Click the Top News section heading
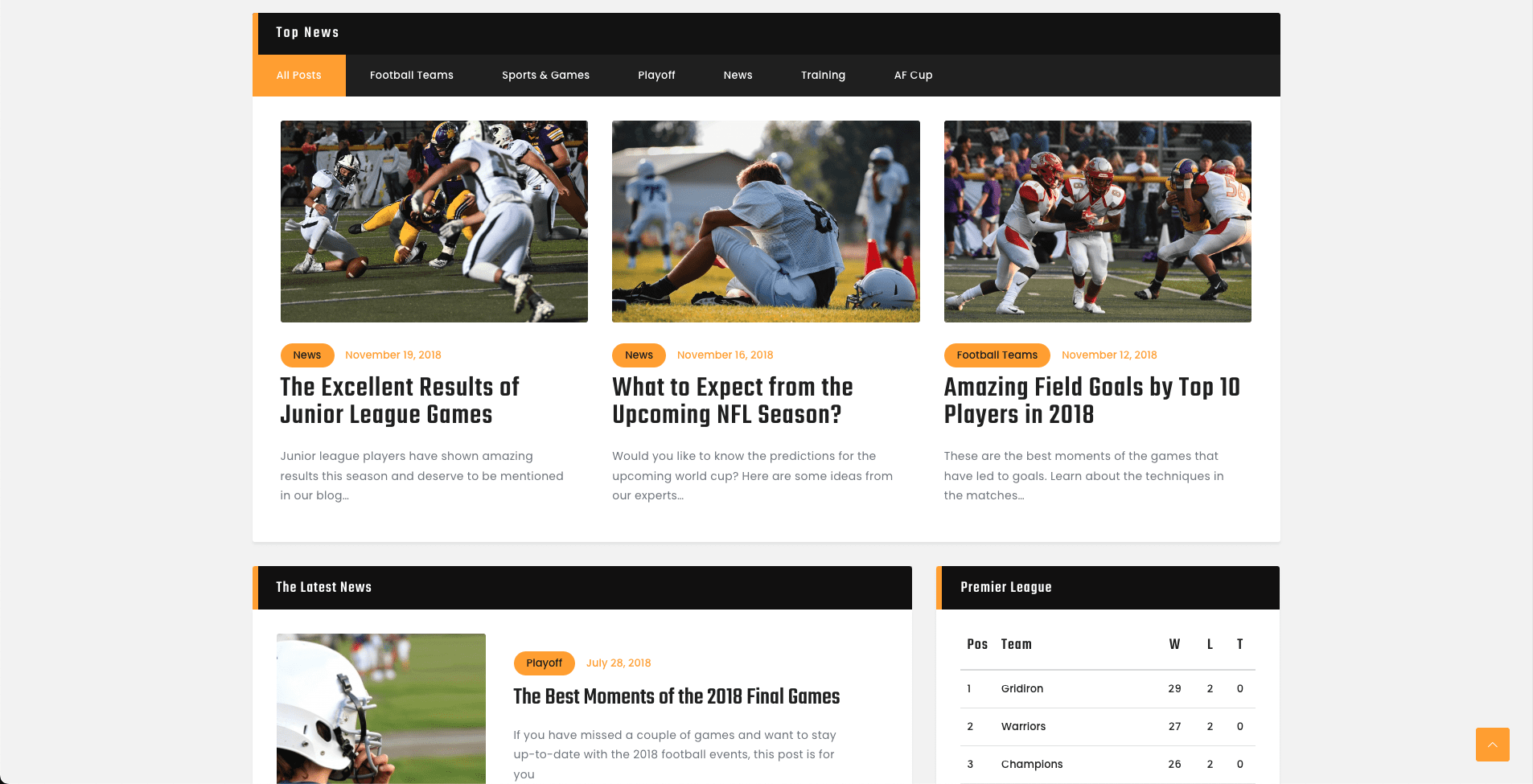The height and width of the screenshot is (784, 1533). click(307, 33)
